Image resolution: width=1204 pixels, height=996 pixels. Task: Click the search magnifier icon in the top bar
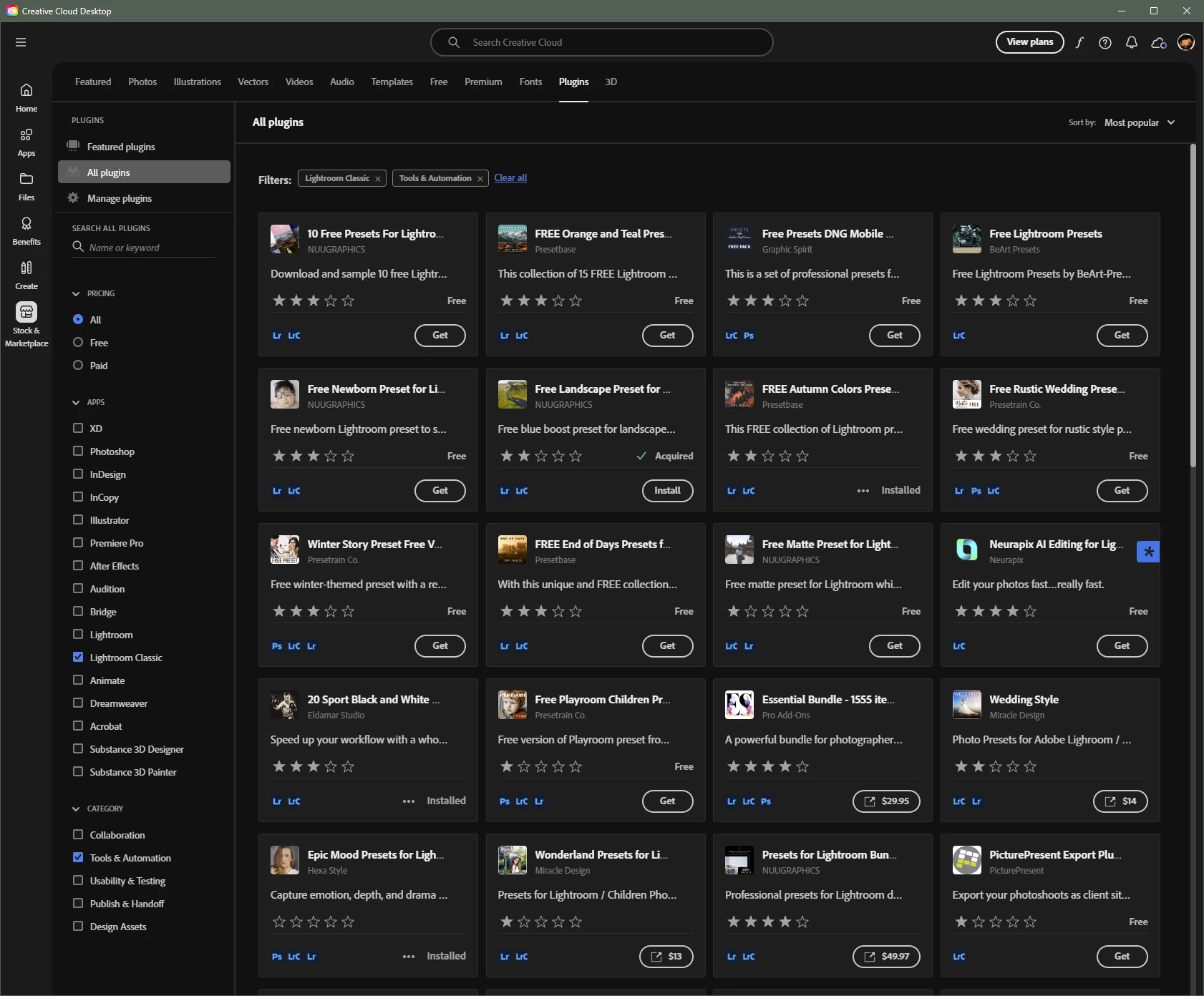(454, 42)
